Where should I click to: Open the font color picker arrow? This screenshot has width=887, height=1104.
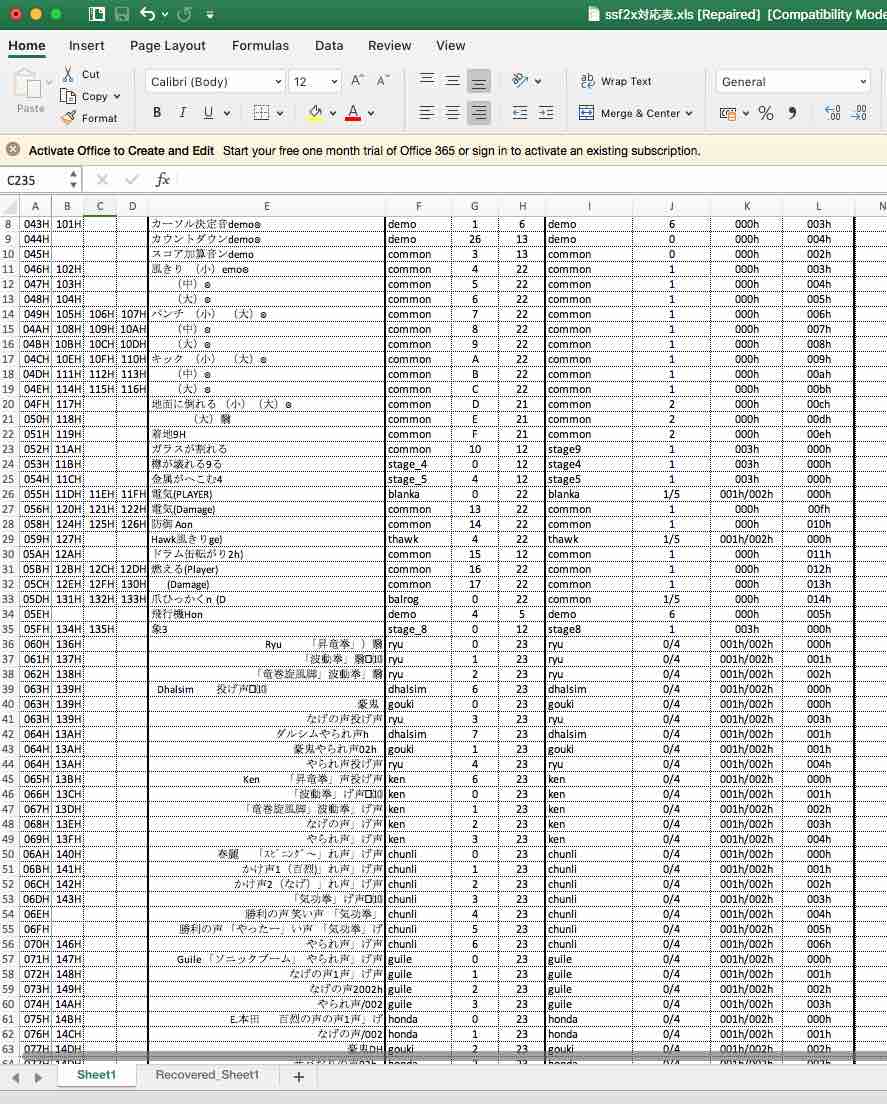371,113
